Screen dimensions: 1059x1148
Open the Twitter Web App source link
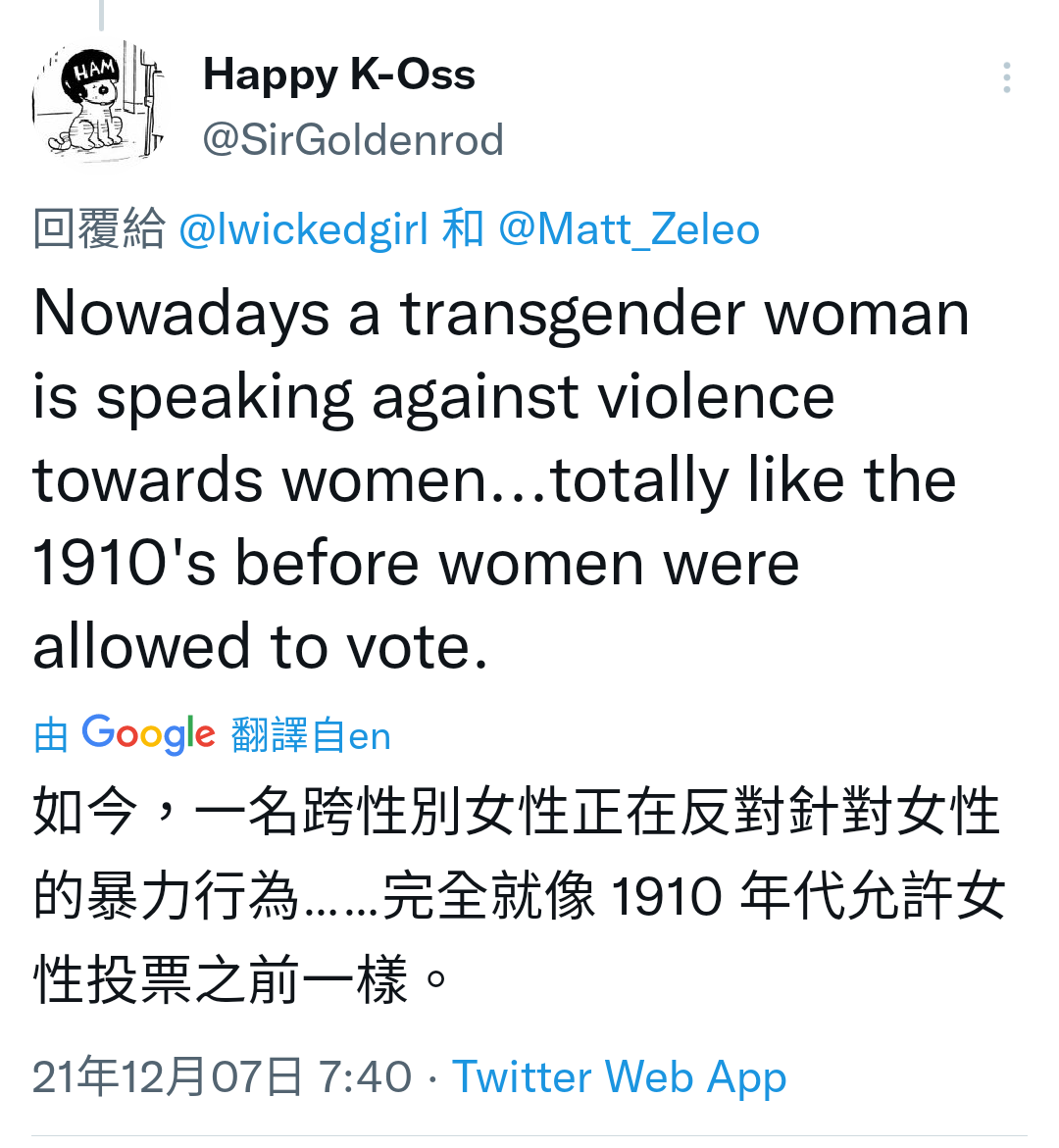click(620, 1077)
